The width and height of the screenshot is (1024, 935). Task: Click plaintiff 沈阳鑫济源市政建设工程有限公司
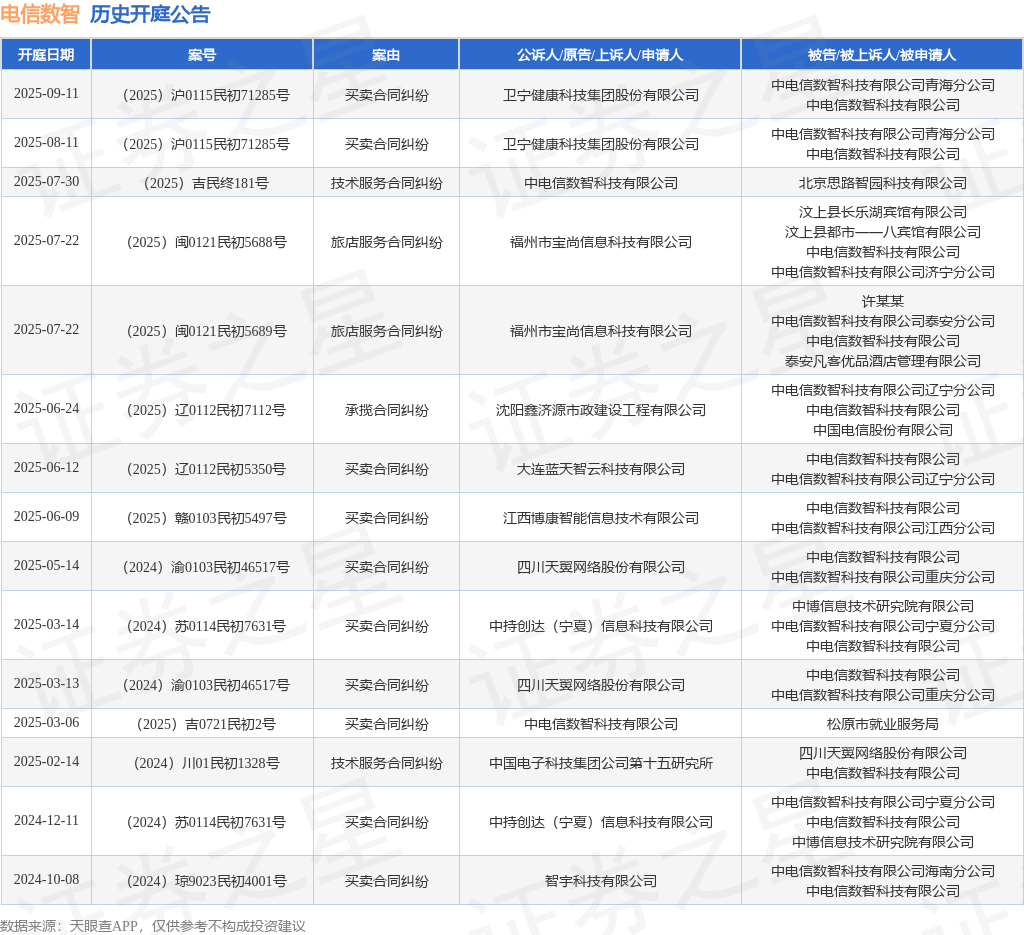pos(600,410)
